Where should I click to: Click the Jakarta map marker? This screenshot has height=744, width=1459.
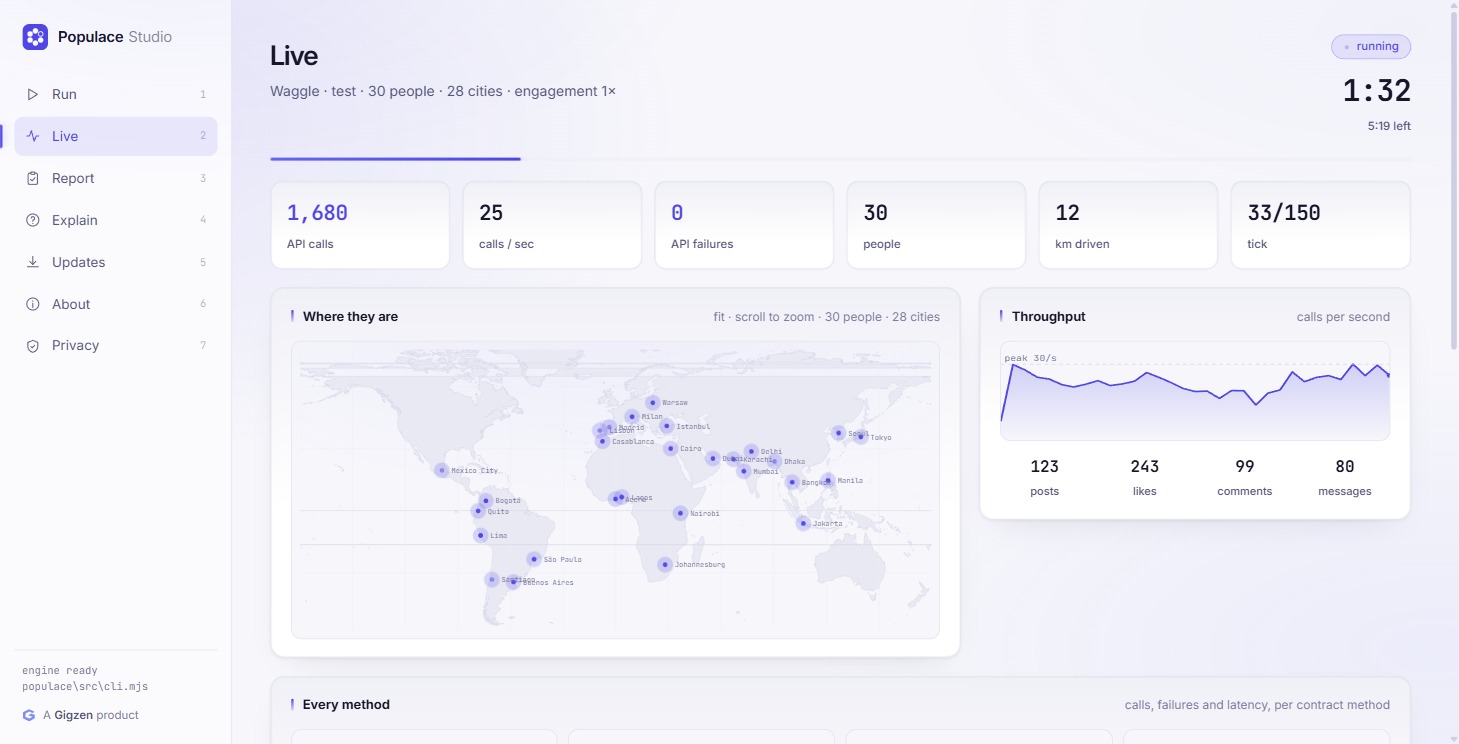pos(803,523)
